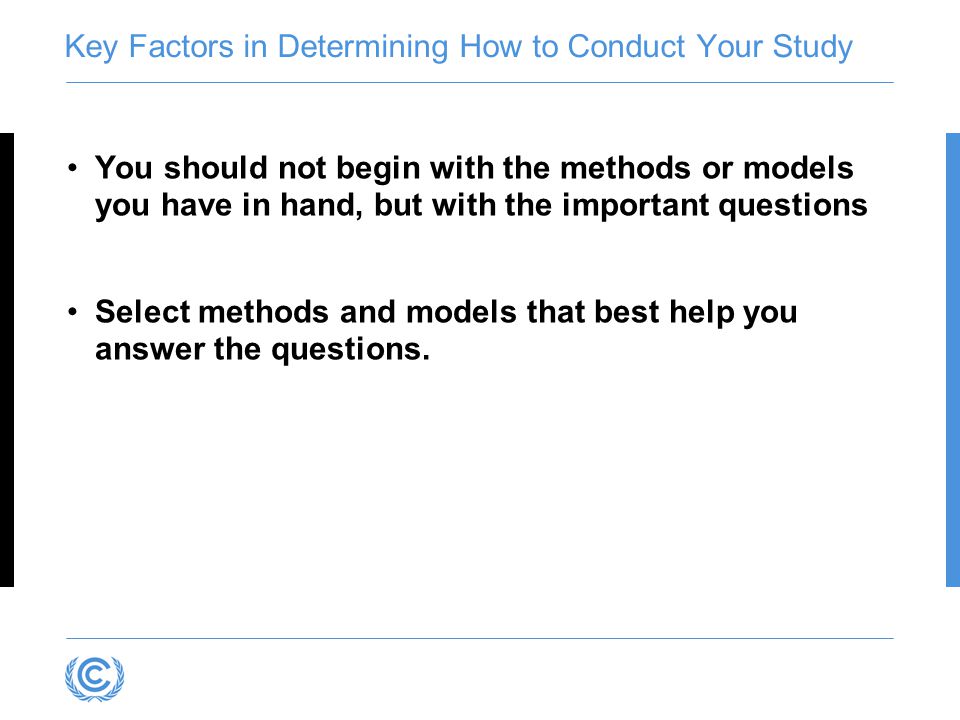Click the word 'Determining' in the heading
This screenshot has width=960, height=720.
click(x=363, y=47)
